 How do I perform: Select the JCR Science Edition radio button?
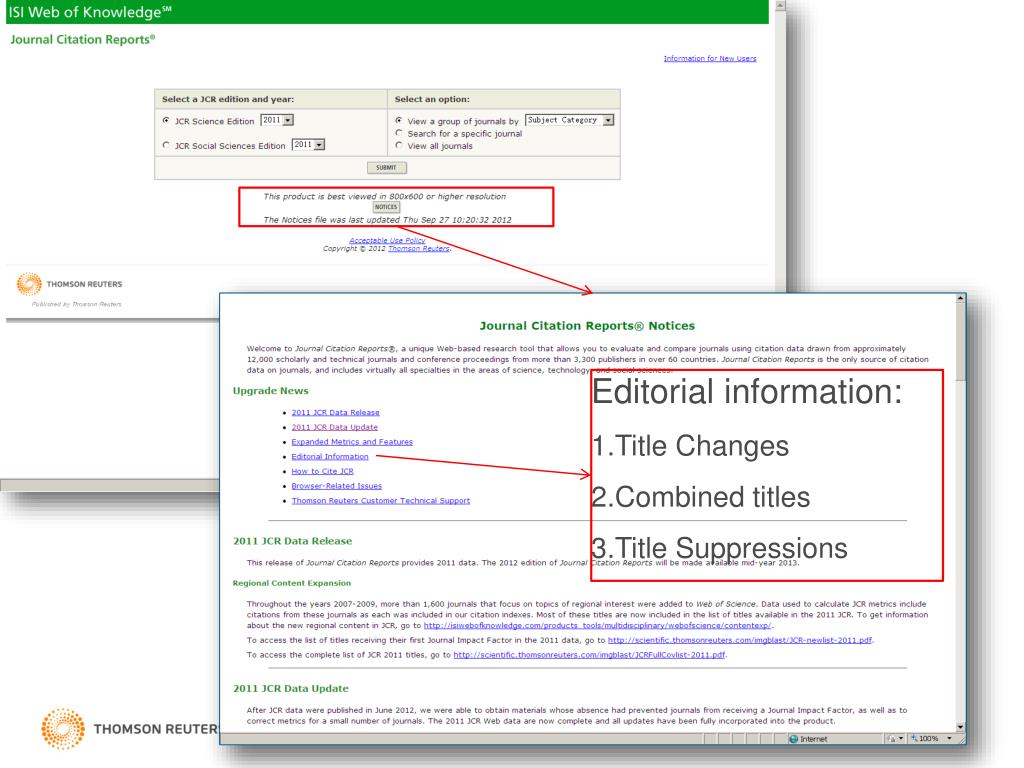click(x=166, y=121)
